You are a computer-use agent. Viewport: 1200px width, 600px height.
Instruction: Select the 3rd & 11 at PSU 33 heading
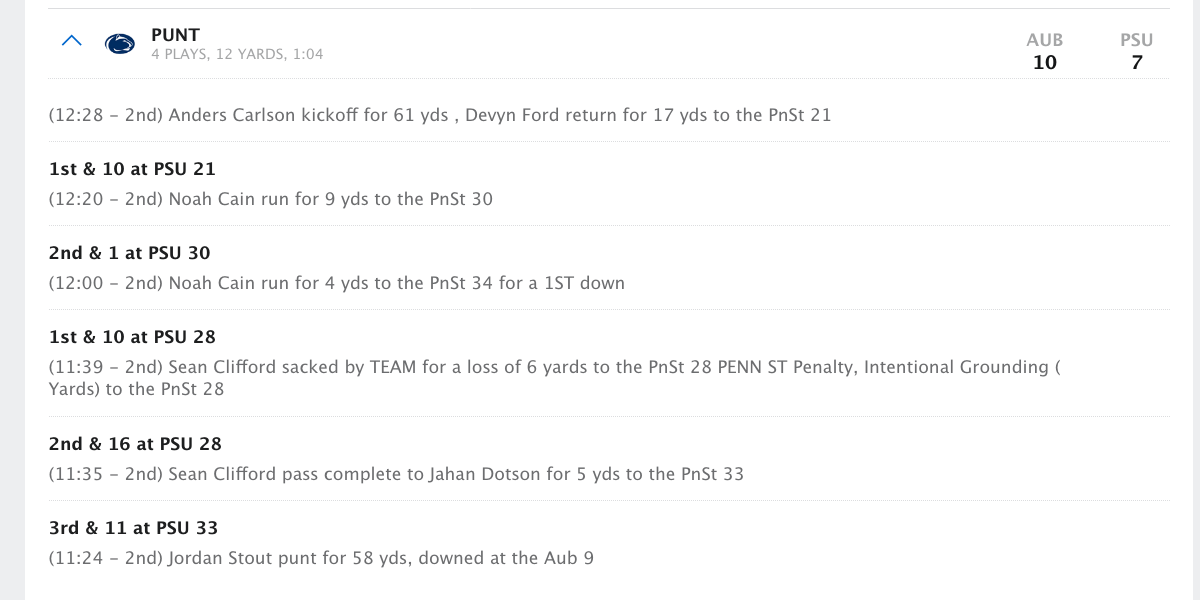click(133, 528)
